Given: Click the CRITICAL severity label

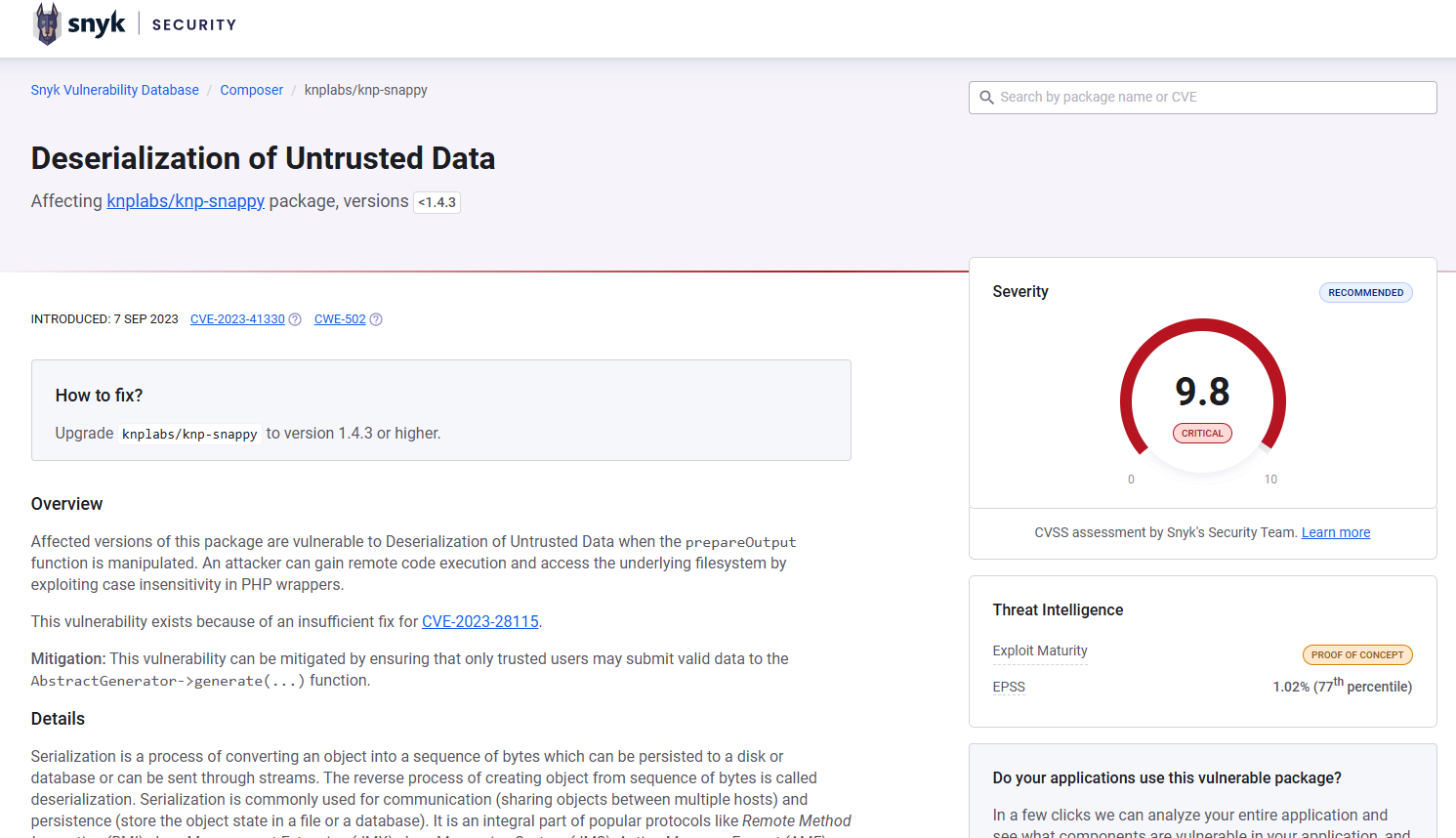Looking at the screenshot, I should click(x=1202, y=434).
